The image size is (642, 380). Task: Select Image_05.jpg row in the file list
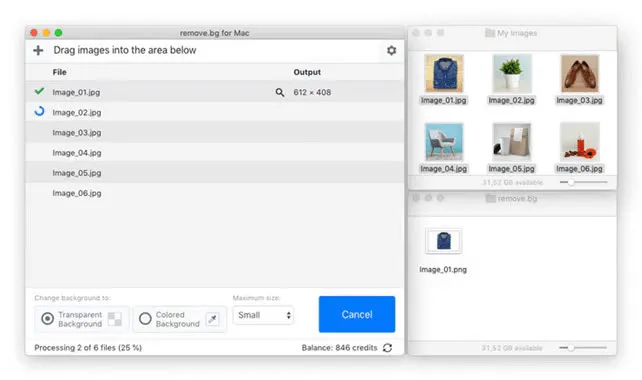[215, 173]
